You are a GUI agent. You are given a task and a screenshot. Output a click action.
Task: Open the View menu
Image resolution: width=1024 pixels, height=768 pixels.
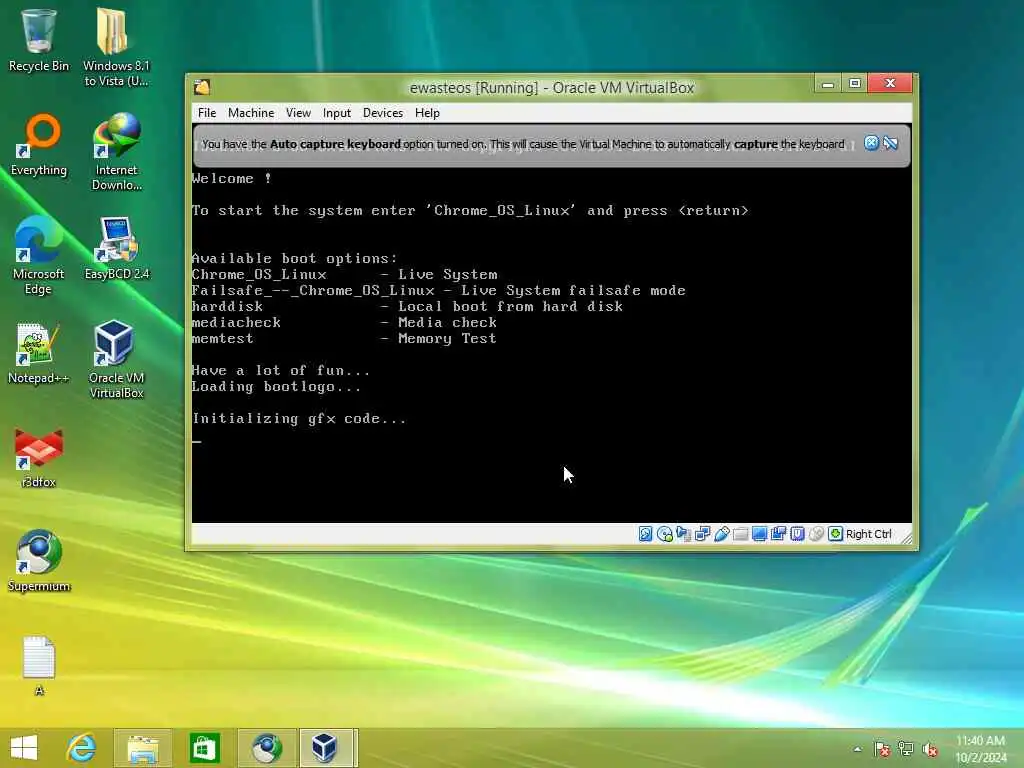[298, 112]
